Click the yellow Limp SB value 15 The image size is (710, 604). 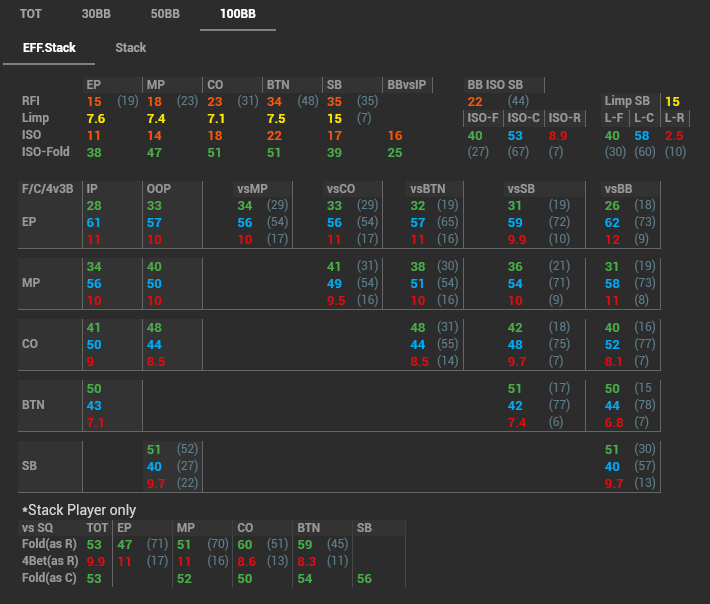tap(672, 101)
